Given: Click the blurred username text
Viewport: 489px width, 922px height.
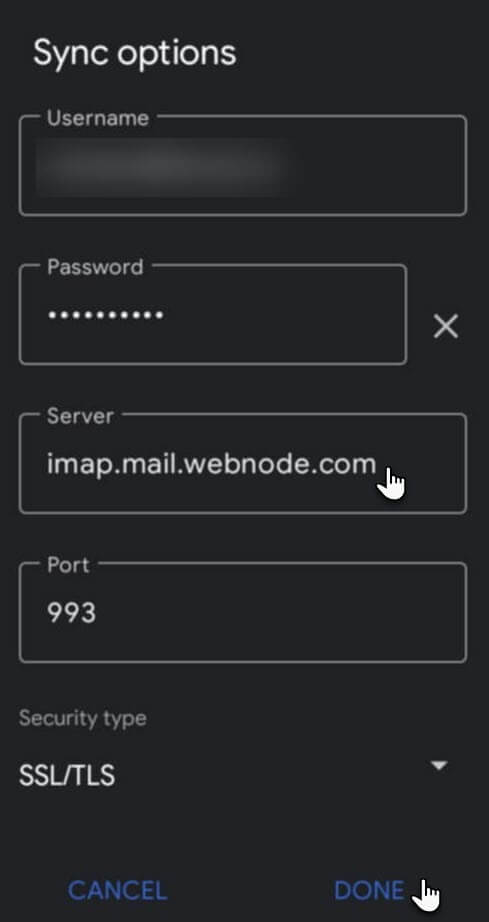Looking at the screenshot, I should point(160,166).
